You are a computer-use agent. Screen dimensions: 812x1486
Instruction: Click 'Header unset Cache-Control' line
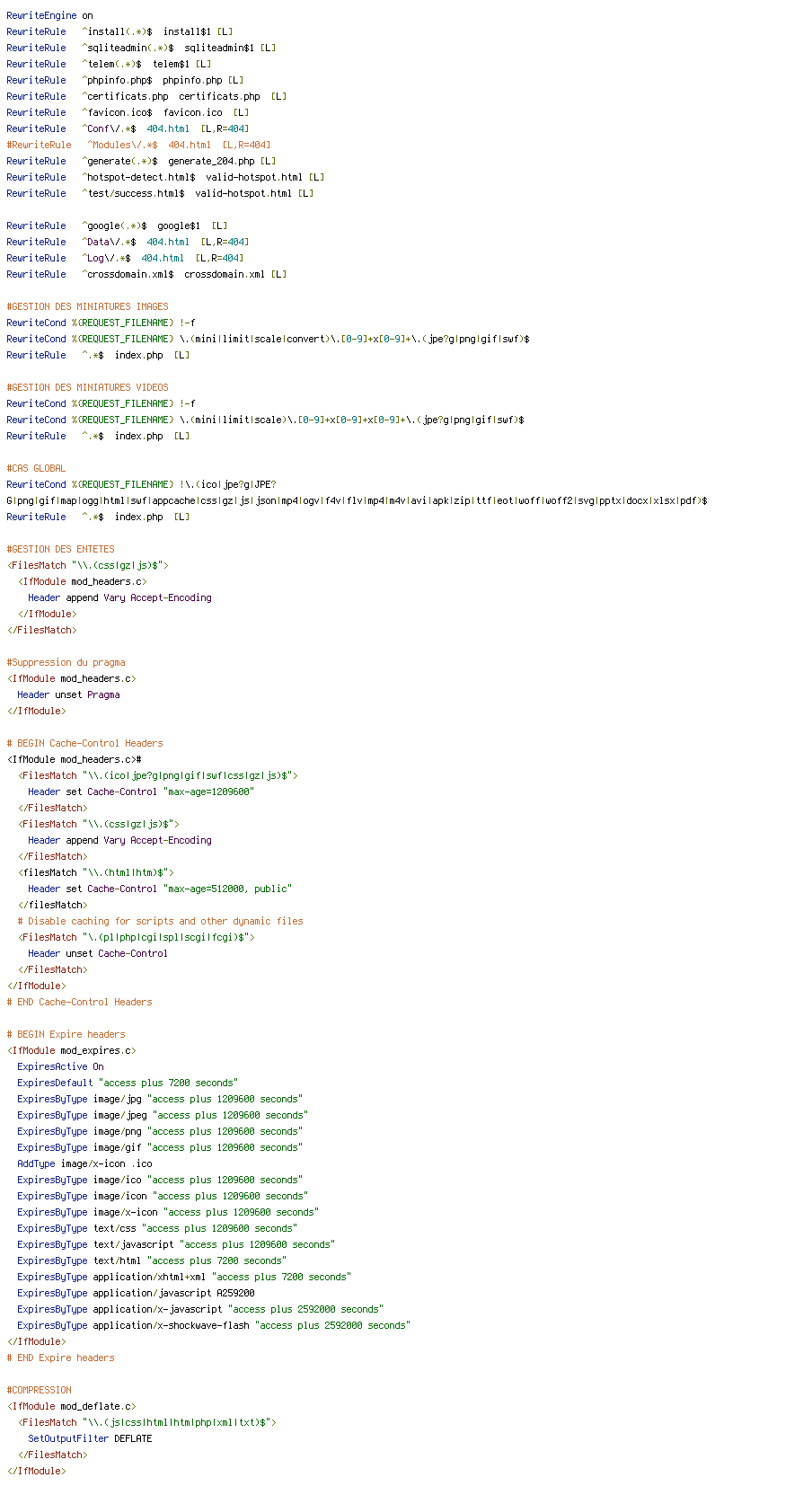pyautogui.click(x=98, y=953)
